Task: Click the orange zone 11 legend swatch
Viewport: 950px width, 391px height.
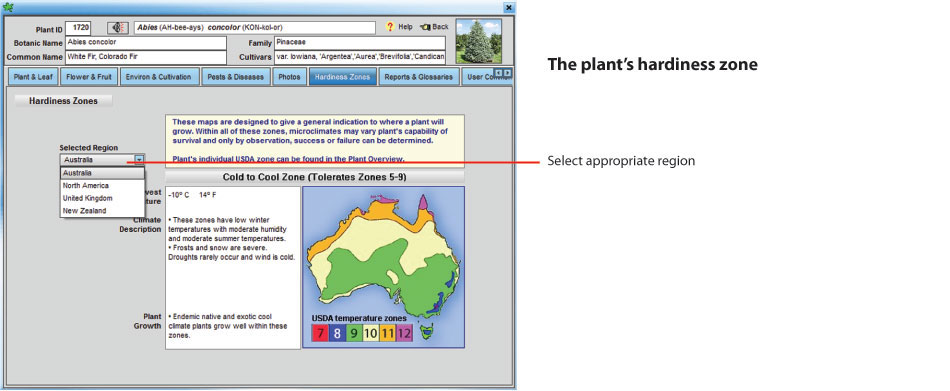Action: point(388,333)
